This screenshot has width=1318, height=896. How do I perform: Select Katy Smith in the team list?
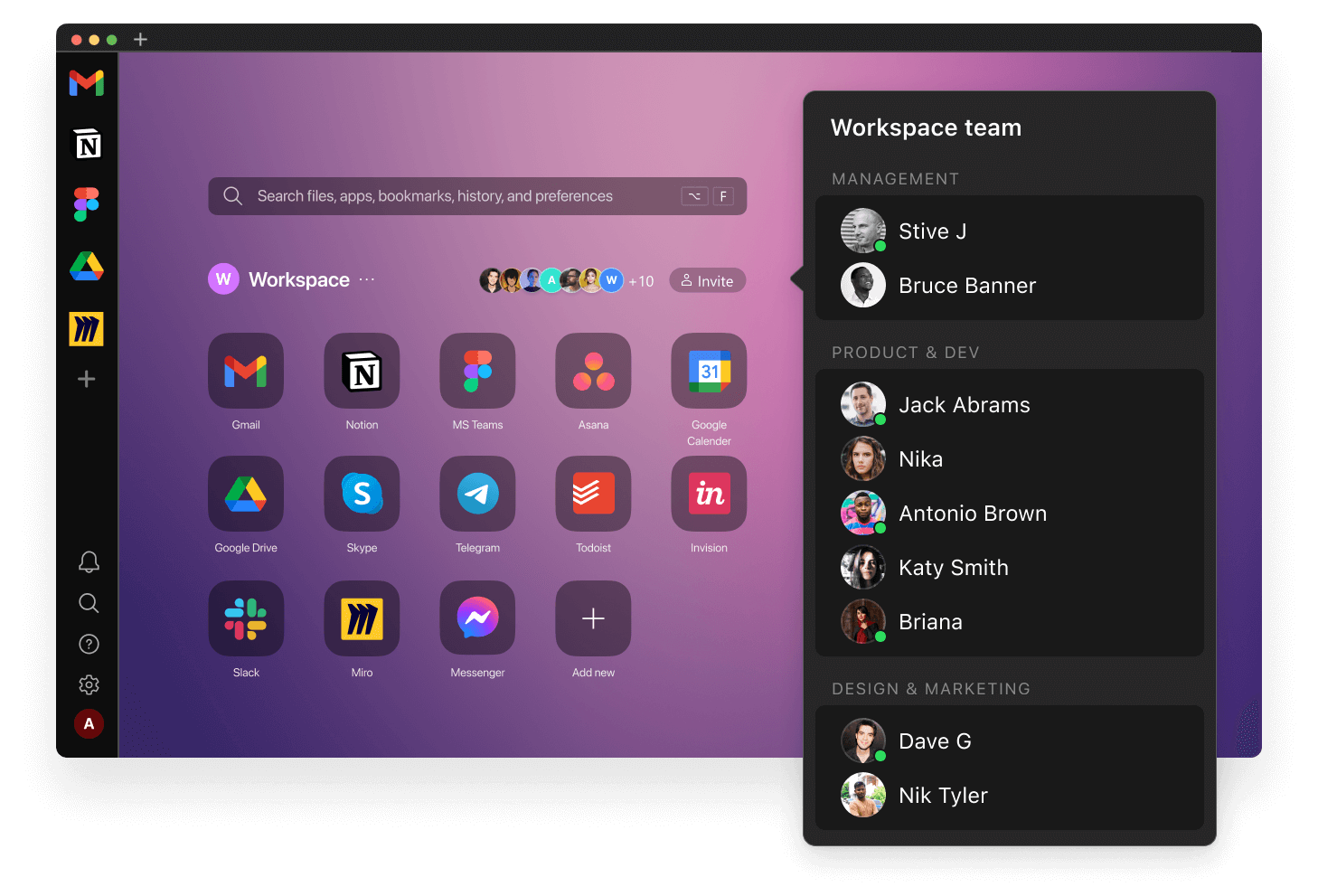[1010, 568]
